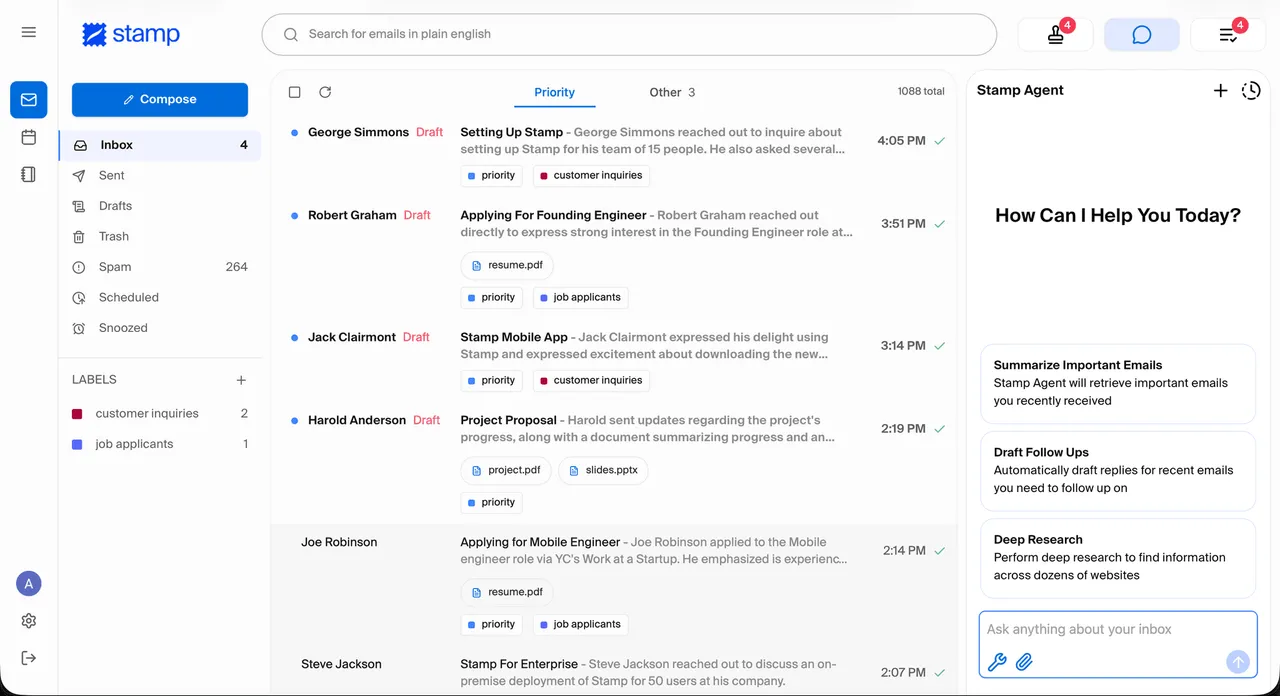Open the notebook icon in left rail

click(x=28, y=174)
